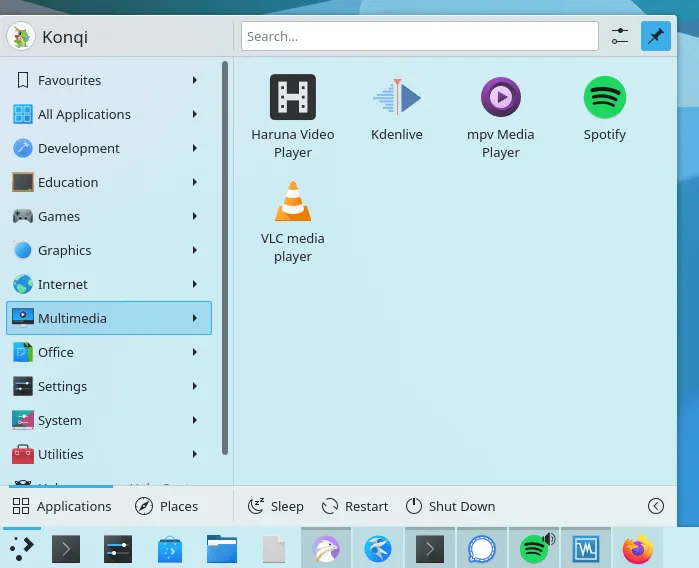699x568 pixels.
Task: Open the Internet category submenu
Action: [108, 284]
